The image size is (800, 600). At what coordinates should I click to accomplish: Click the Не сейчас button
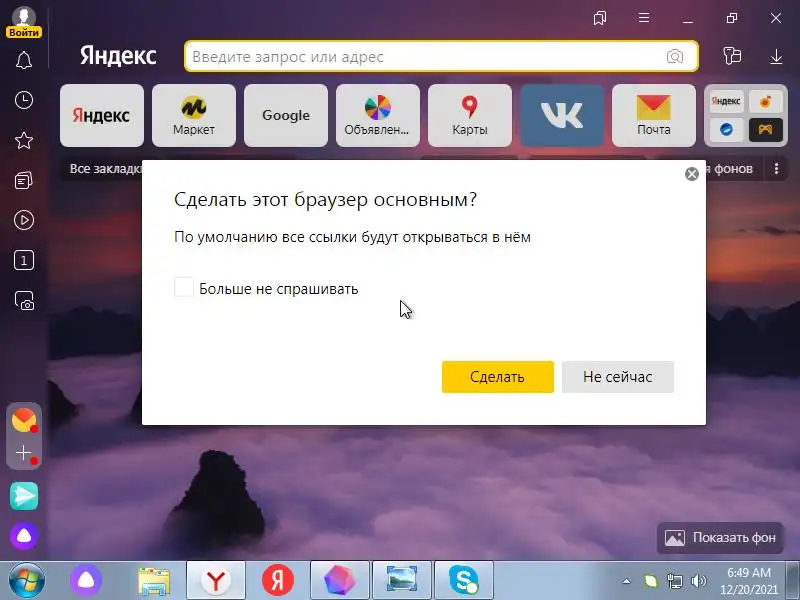pos(617,377)
